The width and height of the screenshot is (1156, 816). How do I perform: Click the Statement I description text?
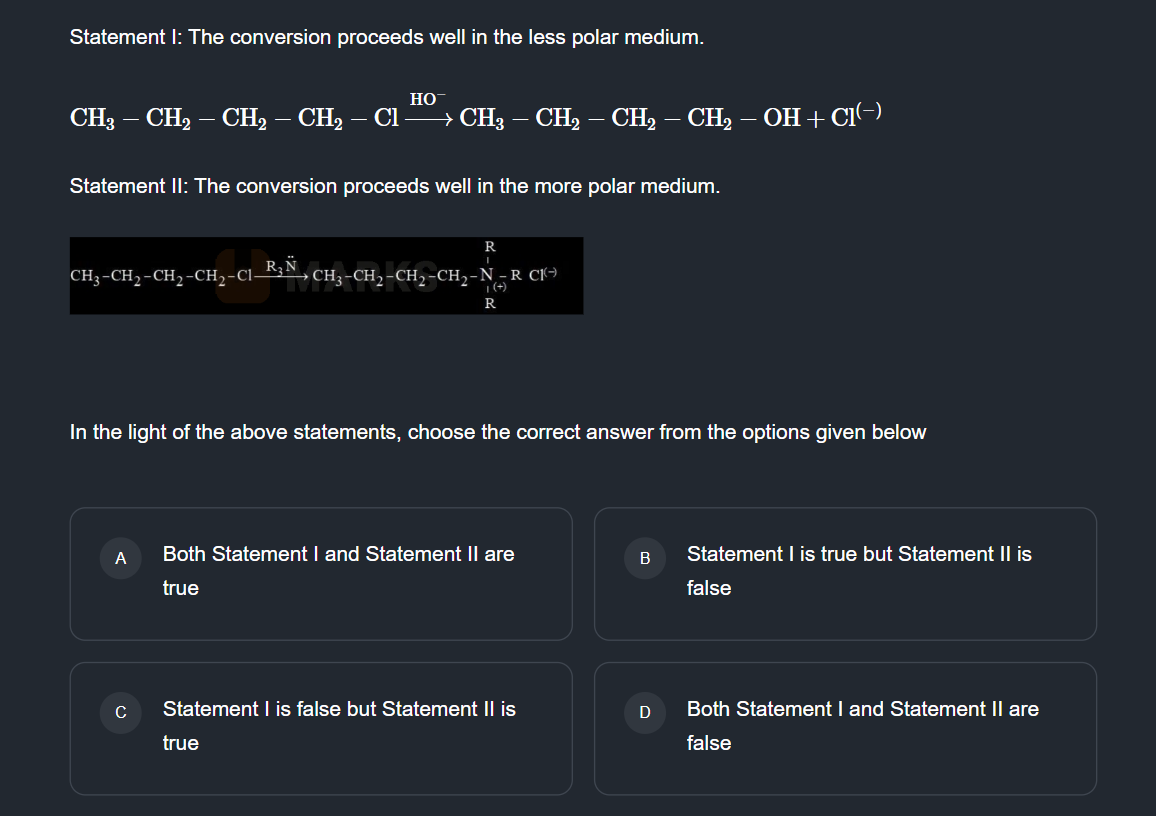[x=386, y=38]
